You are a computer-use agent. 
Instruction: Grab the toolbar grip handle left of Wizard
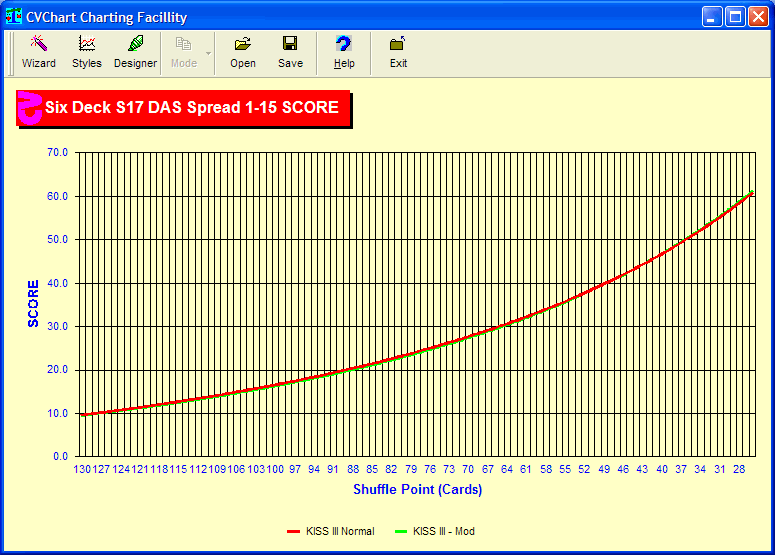pos(13,52)
